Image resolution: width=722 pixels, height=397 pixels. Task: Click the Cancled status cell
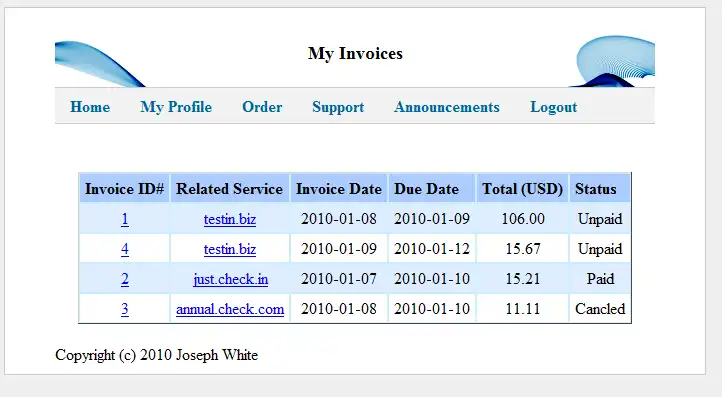[600, 309]
